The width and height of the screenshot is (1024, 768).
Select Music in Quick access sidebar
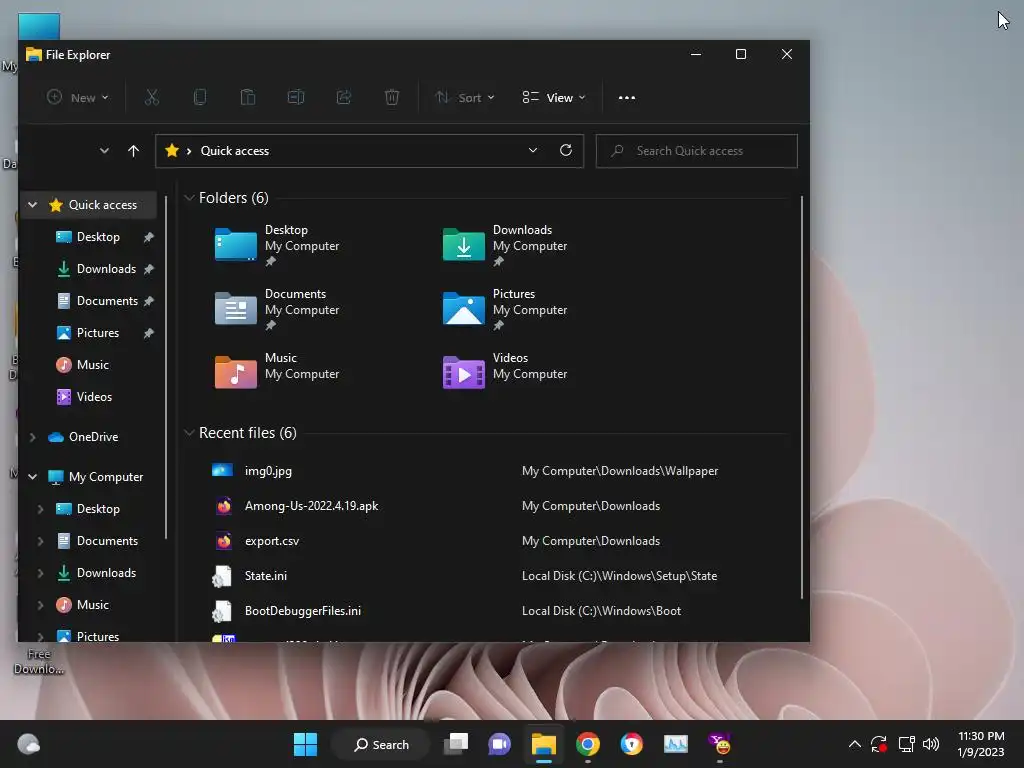93,365
